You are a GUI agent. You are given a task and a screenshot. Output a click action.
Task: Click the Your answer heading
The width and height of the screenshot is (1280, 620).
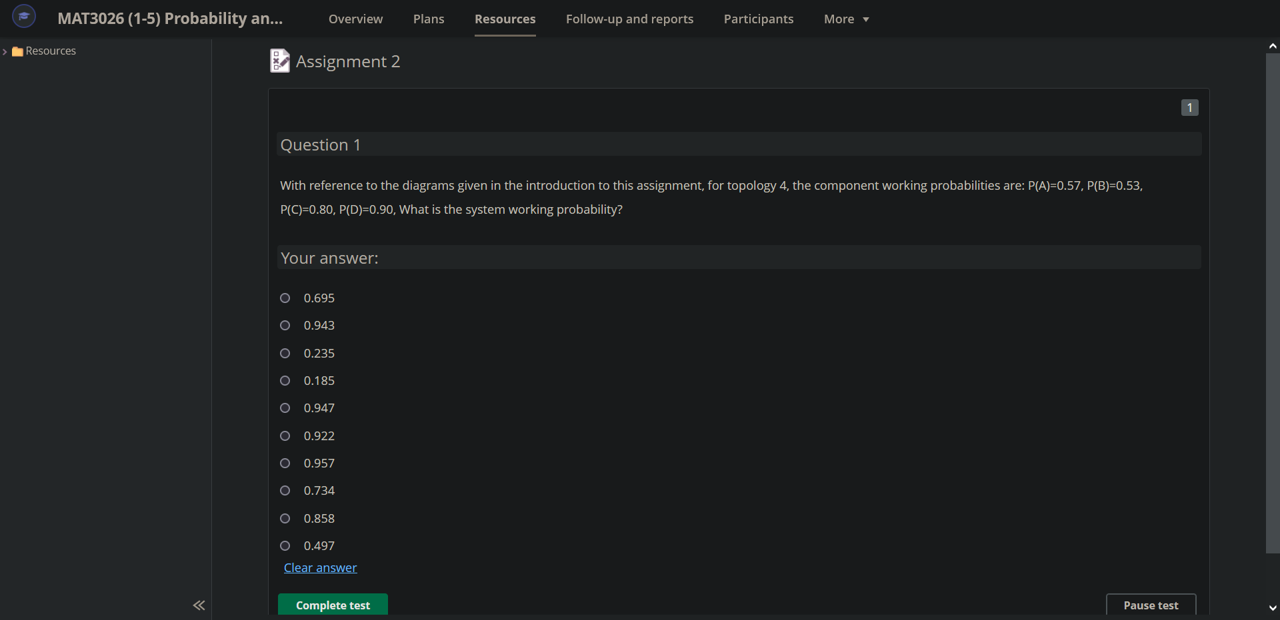point(329,258)
